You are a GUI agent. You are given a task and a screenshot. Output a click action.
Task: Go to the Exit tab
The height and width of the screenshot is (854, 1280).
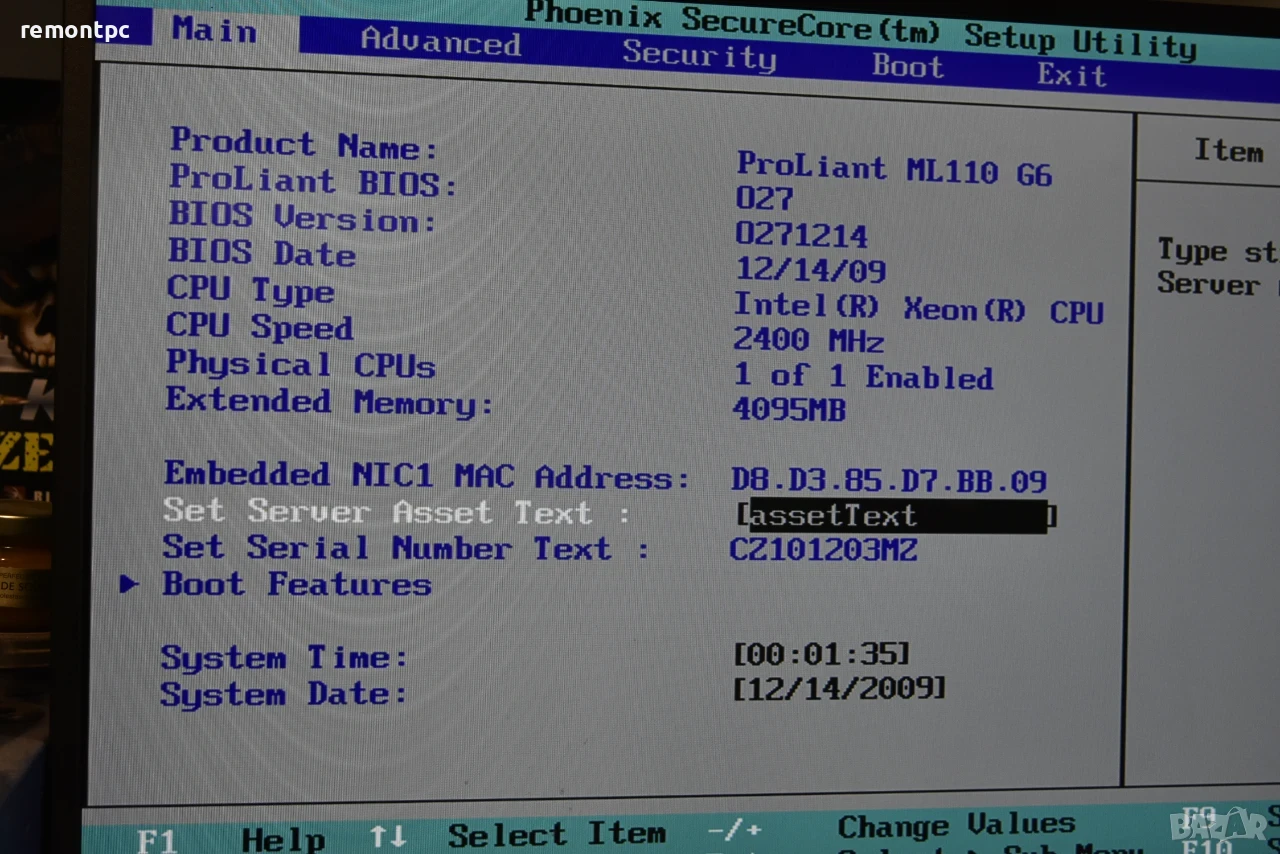pyautogui.click(x=1071, y=74)
